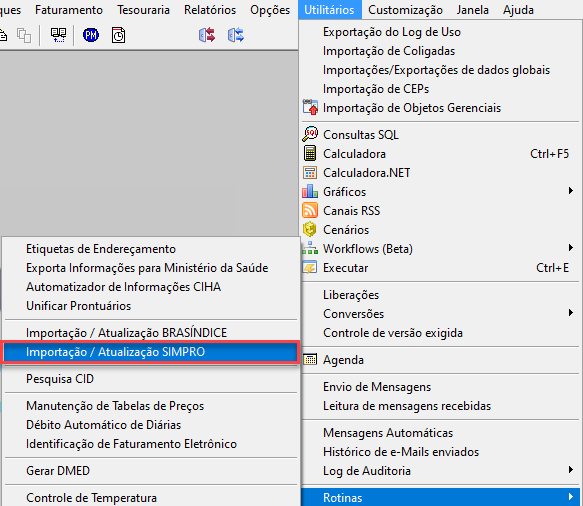Viewport: 583px width, 506px height.
Task: Click the red arrows transfer toolbar icon
Action: [207, 35]
